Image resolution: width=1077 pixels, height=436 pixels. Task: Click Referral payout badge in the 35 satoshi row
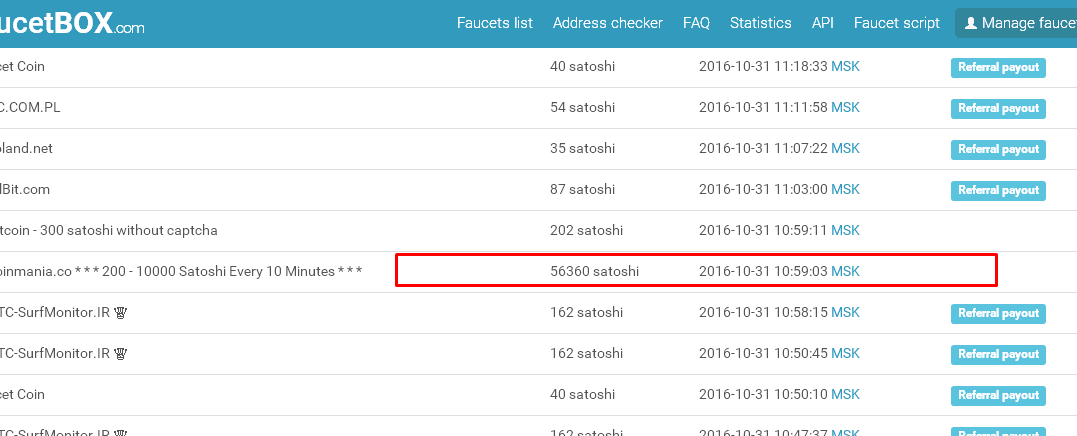tap(997, 150)
